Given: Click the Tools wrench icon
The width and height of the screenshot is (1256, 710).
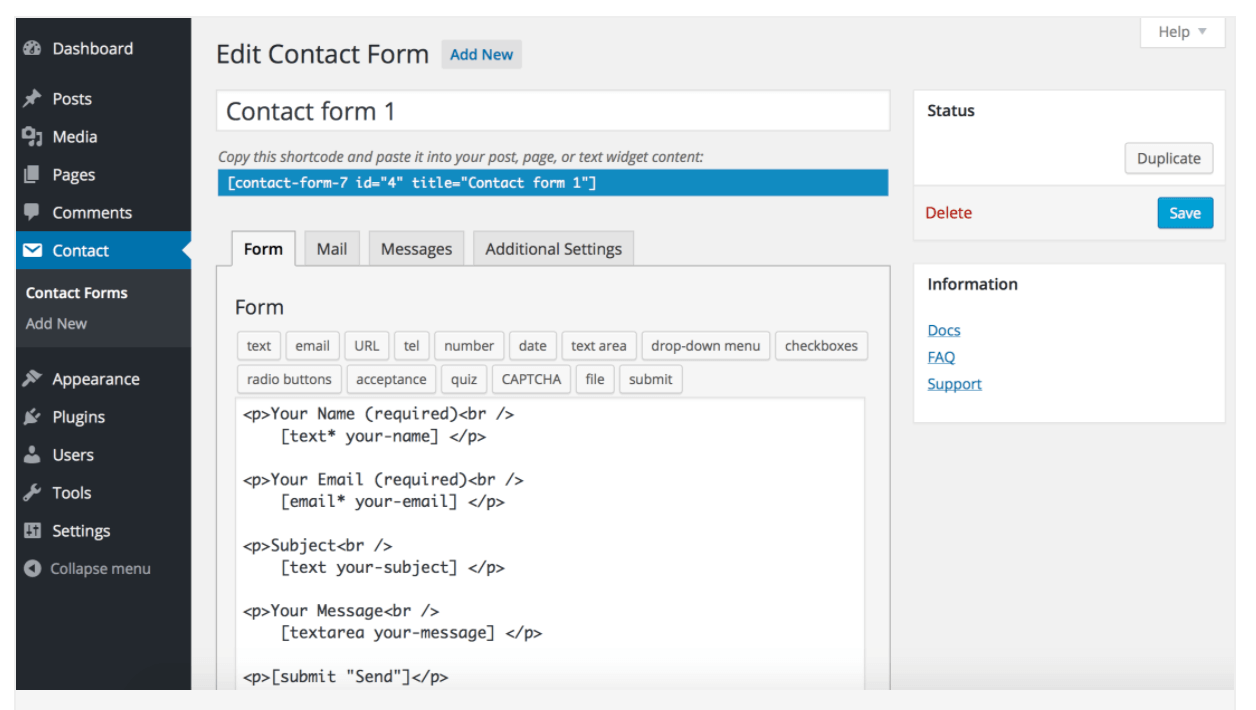Looking at the screenshot, I should pyautogui.click(x=32, y=493).
